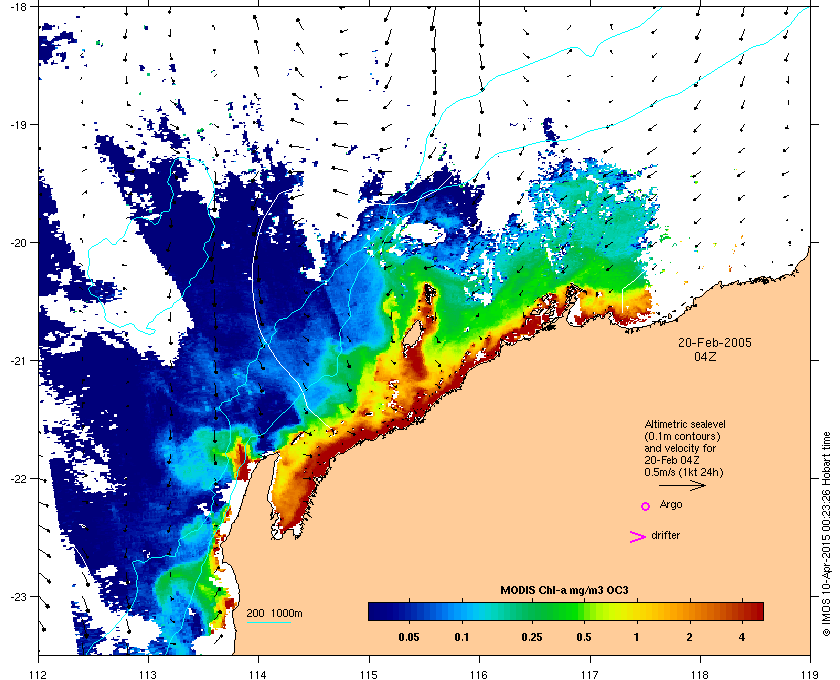
Task: Click the 'and velocity for' legend line
Action: (680, 448)
